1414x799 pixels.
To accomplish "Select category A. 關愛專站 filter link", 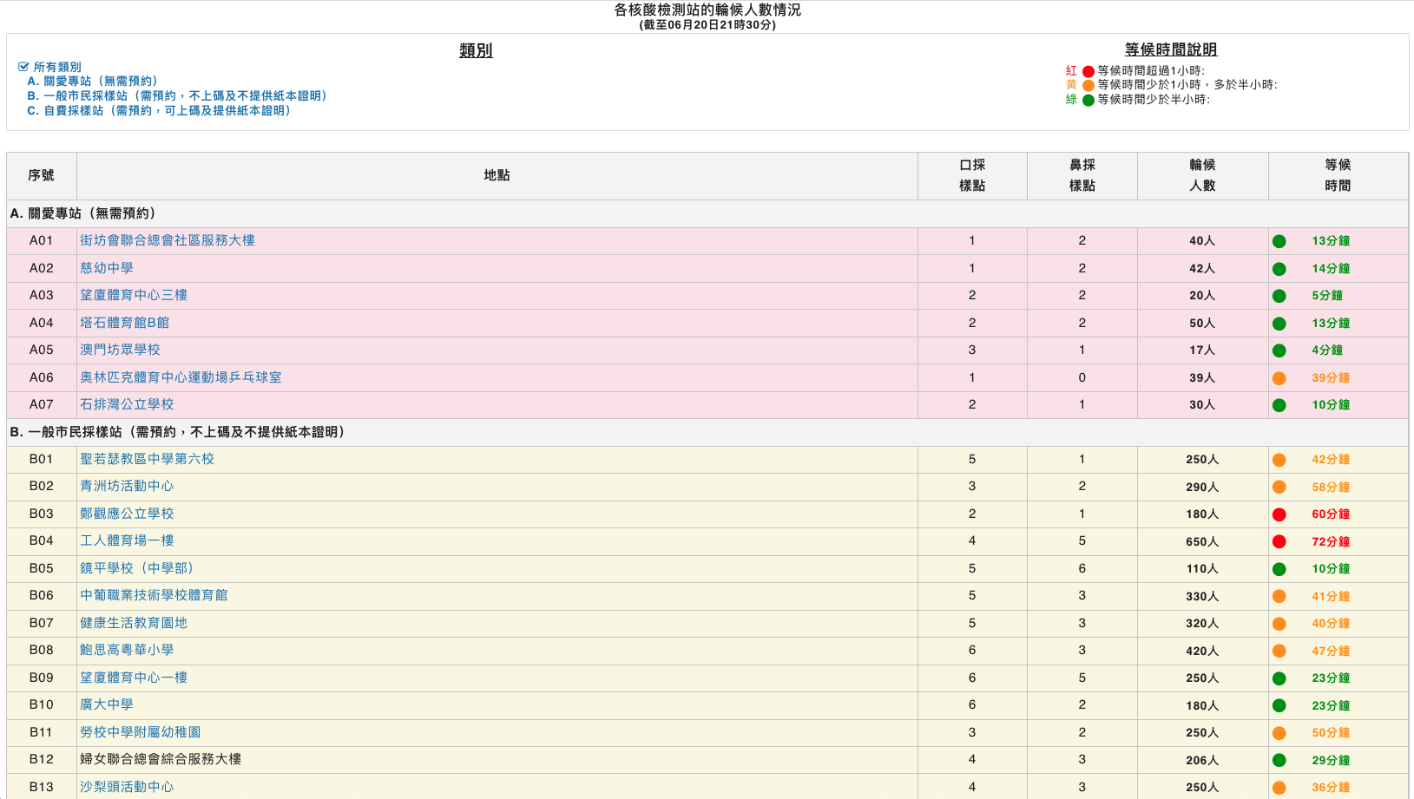I will pyautogui.click(x=92, y=81).
